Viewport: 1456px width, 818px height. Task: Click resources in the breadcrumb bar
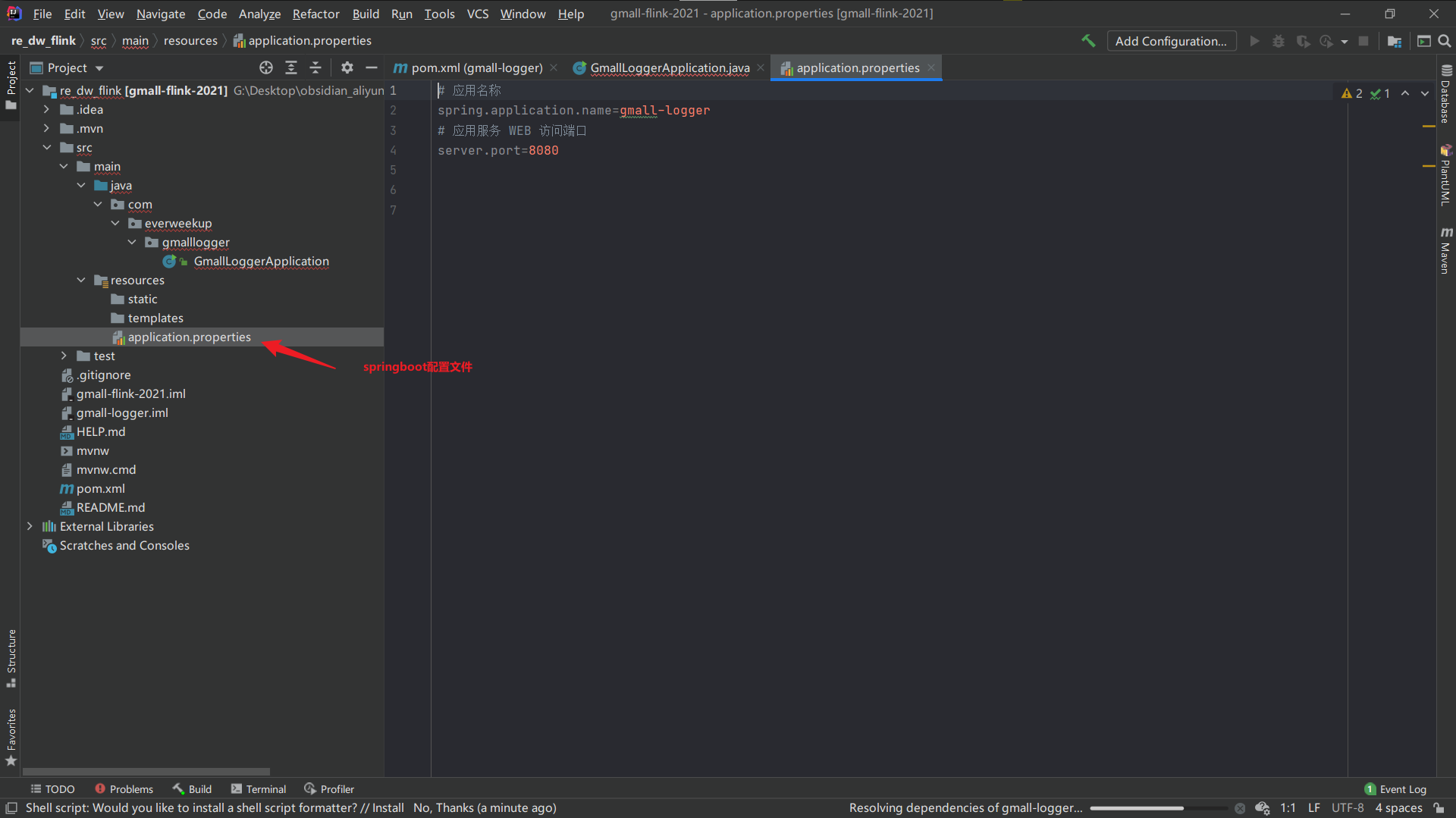point(190,41)
